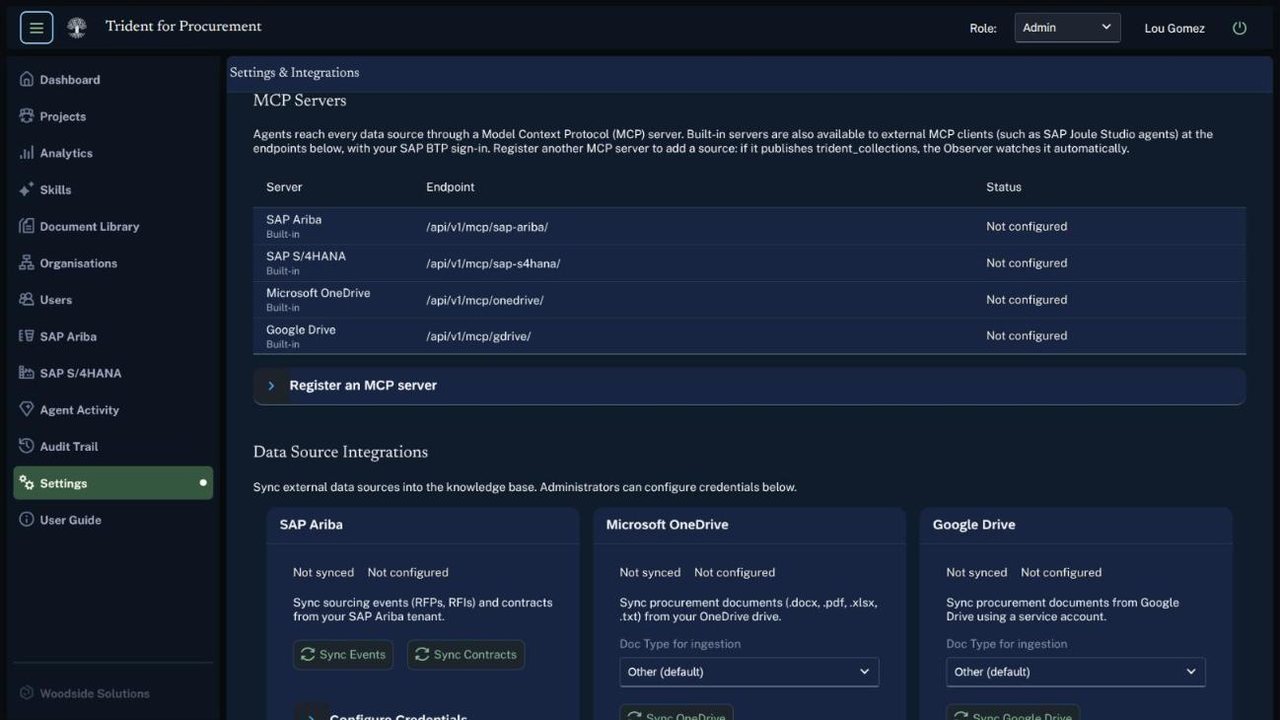This screenshot has width=1280, height=720.
Task: Open the Role dropdown
Action: coord(1067,28)
